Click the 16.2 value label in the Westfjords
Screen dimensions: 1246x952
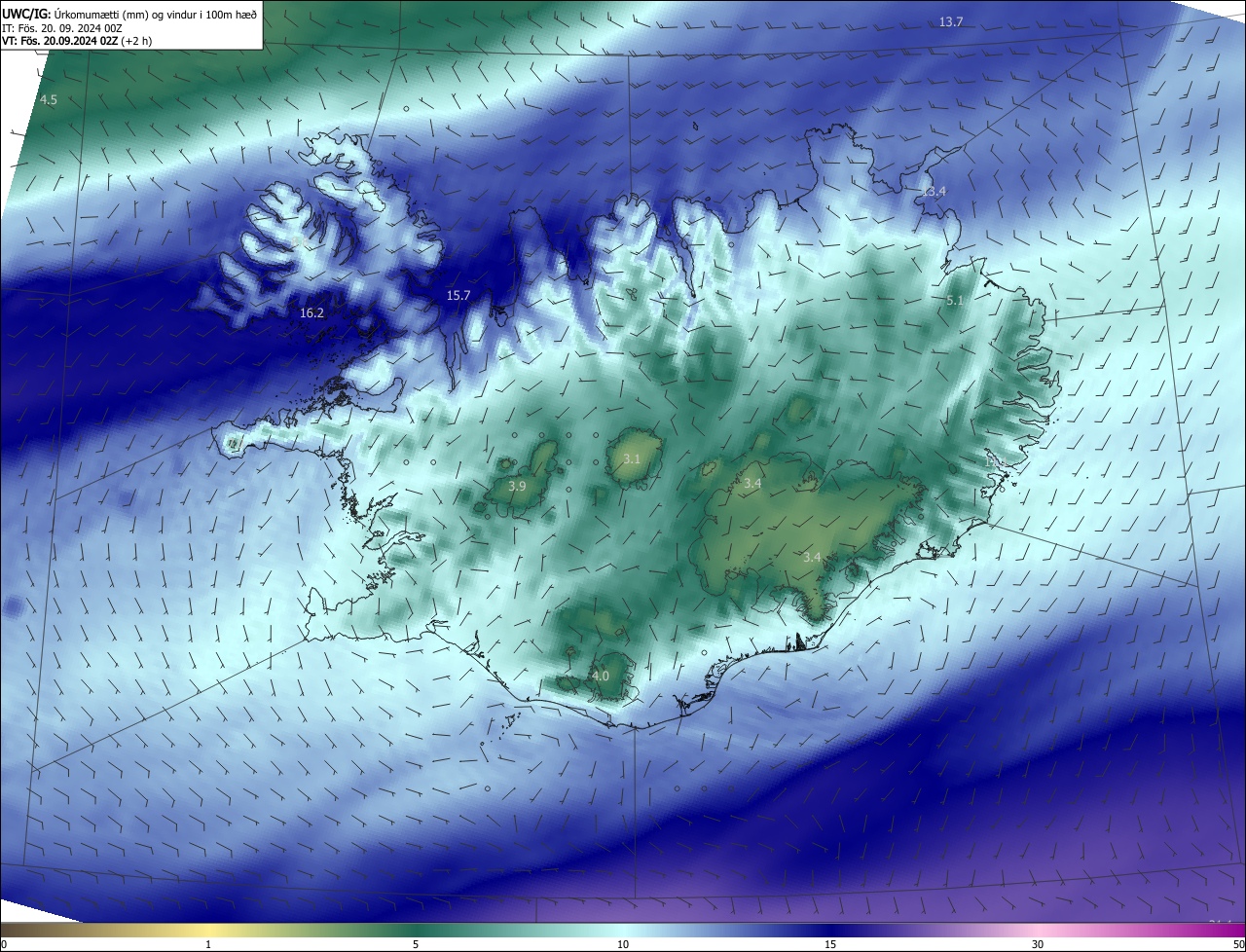click(x=311, y=313)
